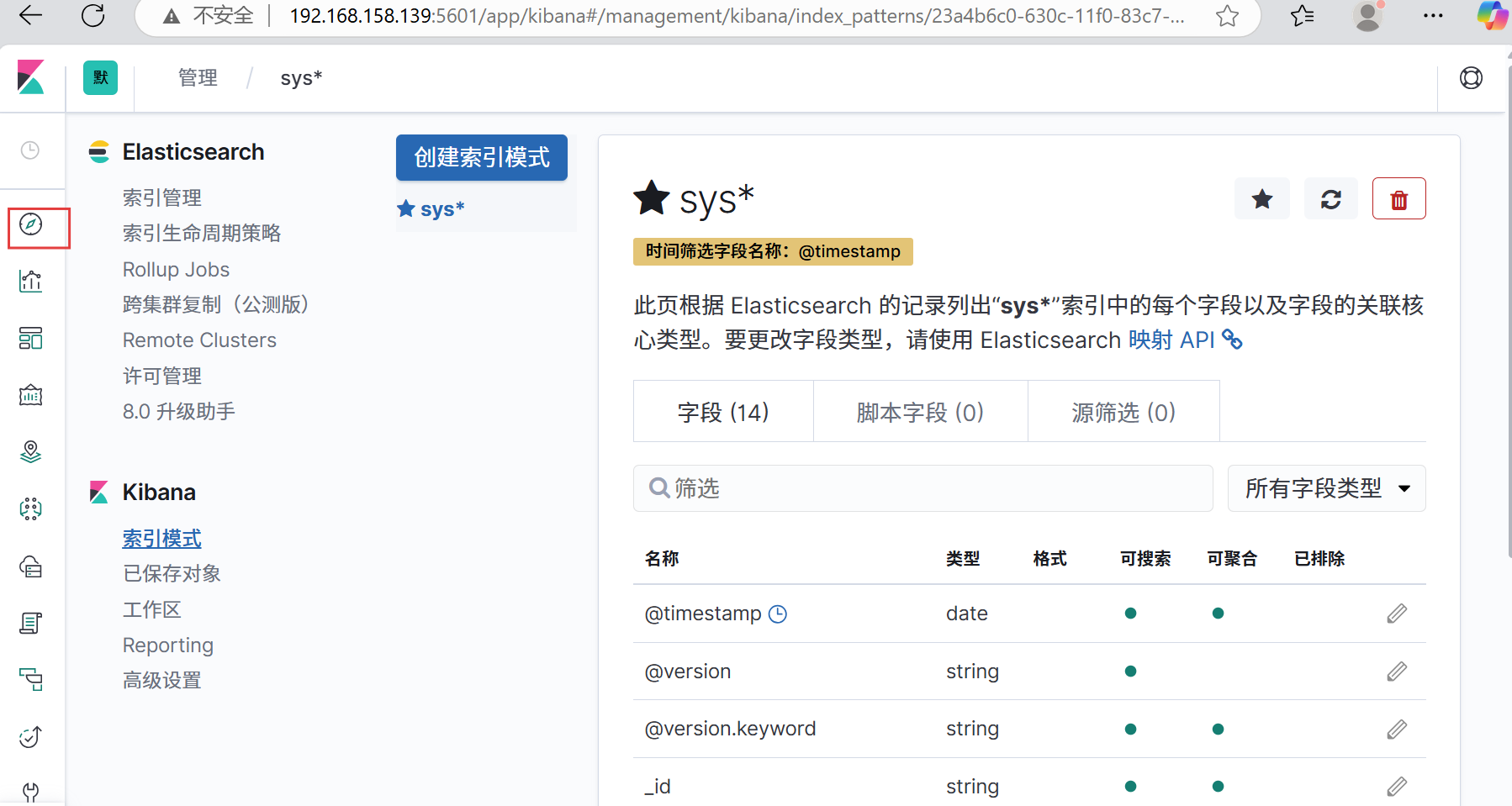Open Remote Clusters

(x=199, y=340)
